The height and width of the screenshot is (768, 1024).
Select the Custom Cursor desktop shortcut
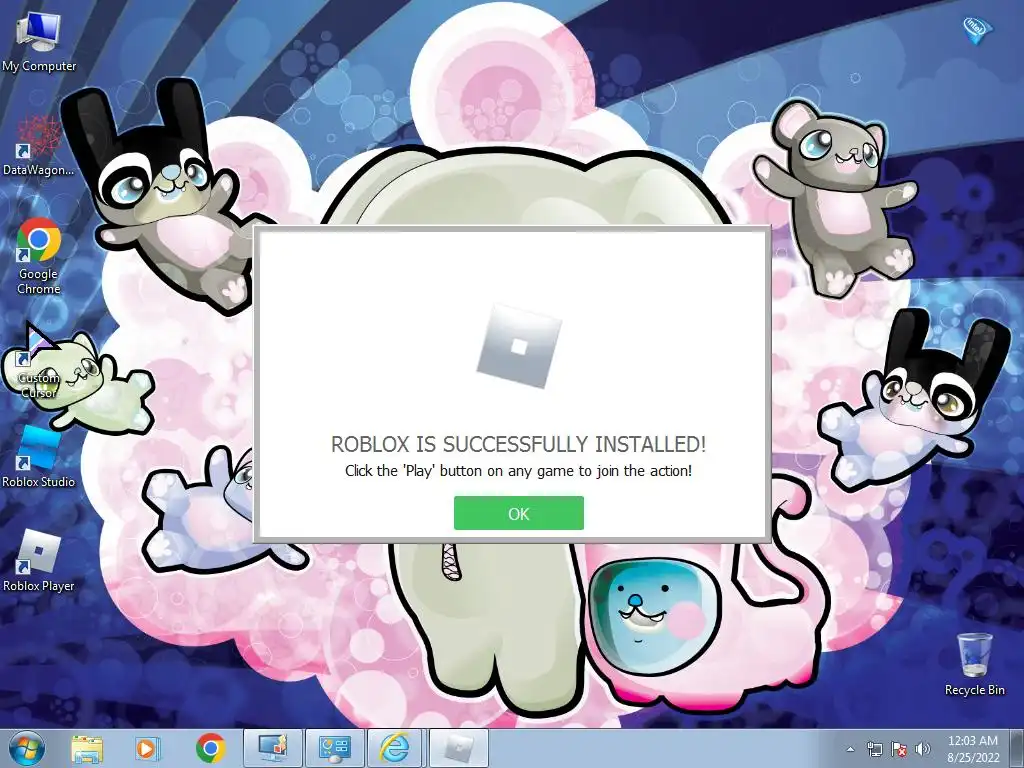(39, 361)
